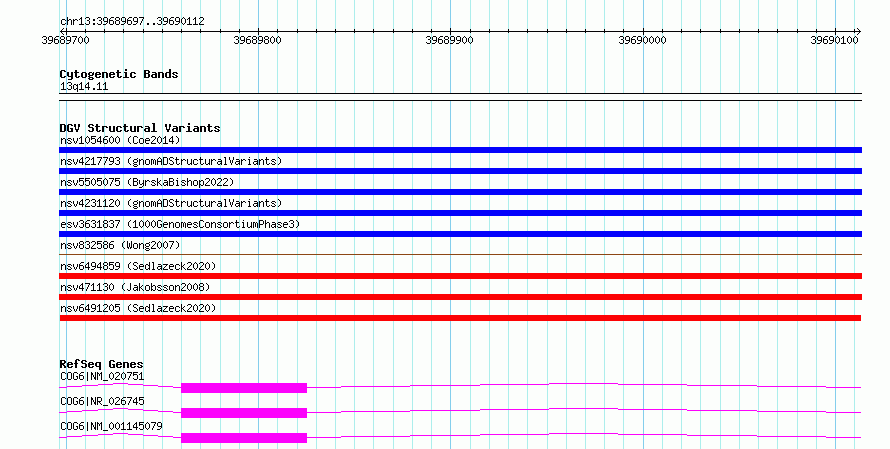890x449 pixels.
Task: Click the nsv4231120 gnomADStructuralVariants label
Action: 171,203
